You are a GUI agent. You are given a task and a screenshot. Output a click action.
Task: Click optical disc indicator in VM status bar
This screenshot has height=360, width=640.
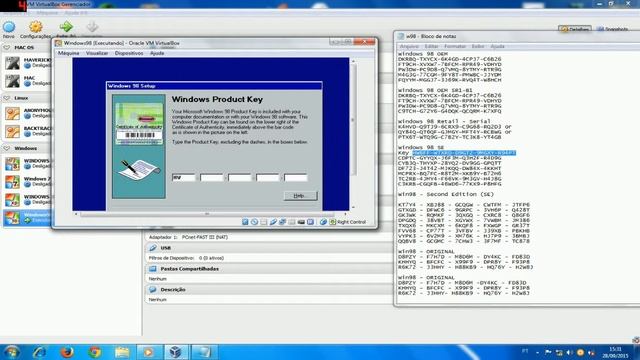[254, 222]
